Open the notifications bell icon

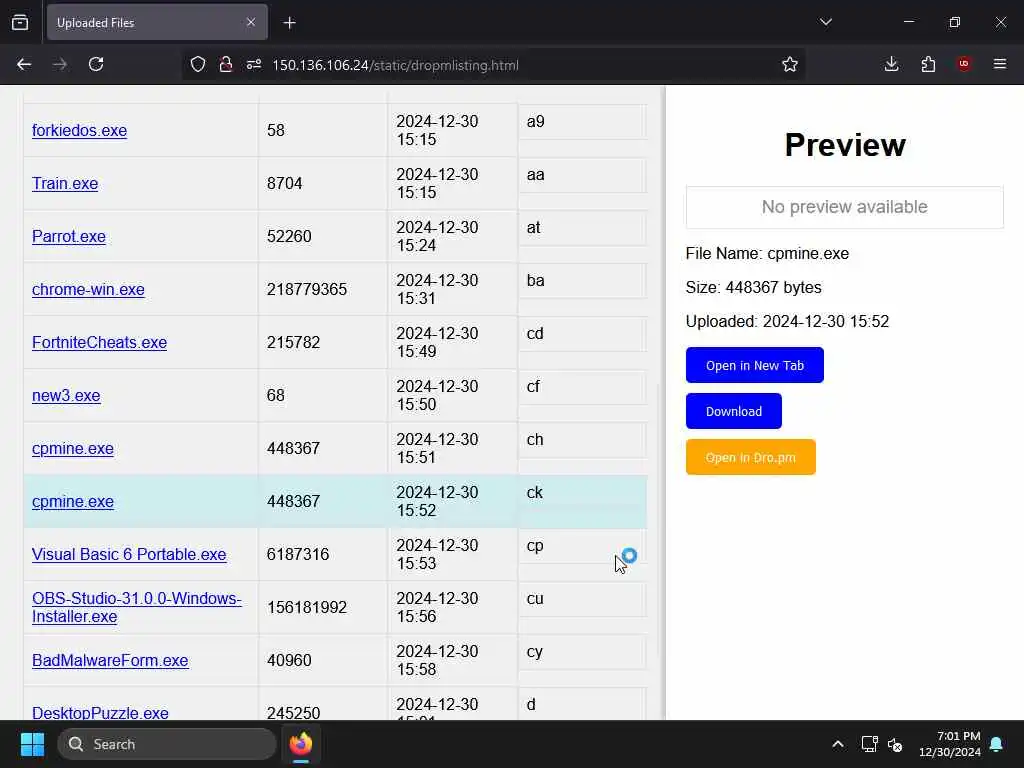[997, 744]
